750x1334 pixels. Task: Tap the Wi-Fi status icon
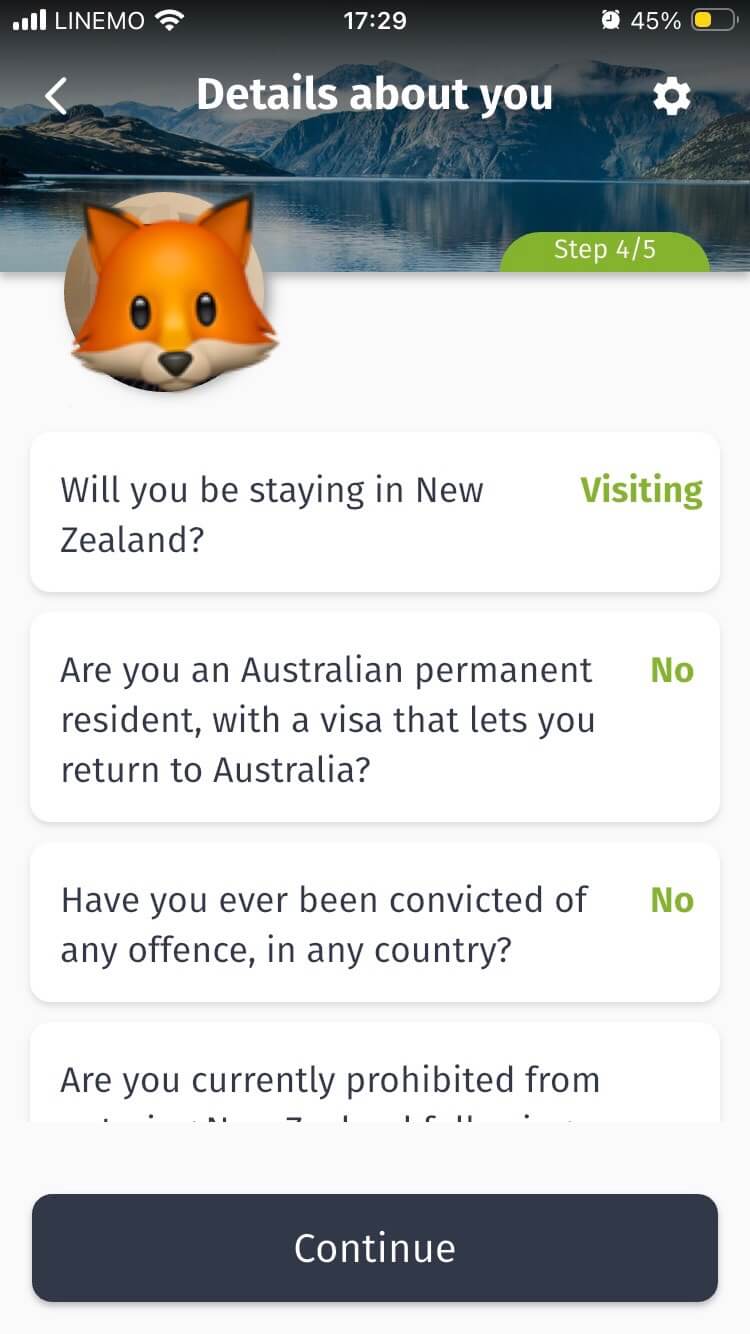(171, 20)
